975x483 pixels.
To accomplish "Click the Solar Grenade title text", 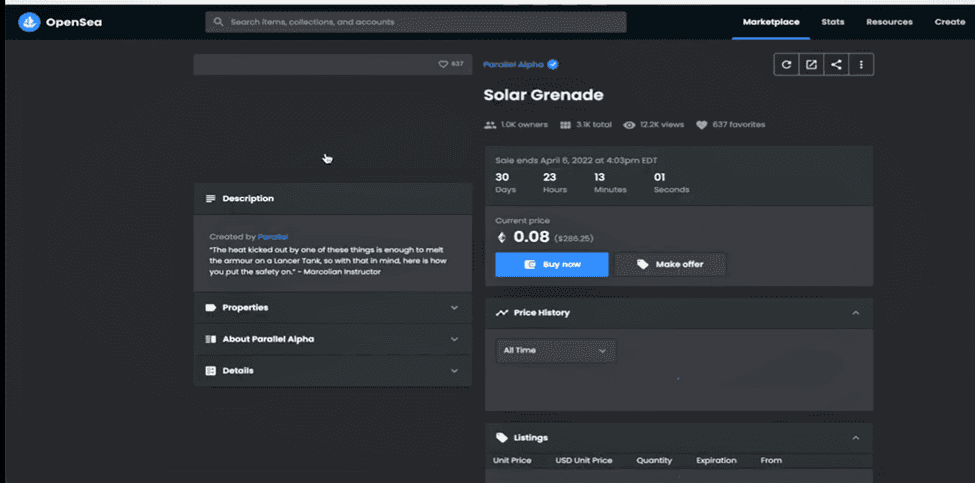I will [x=543, y=95].
